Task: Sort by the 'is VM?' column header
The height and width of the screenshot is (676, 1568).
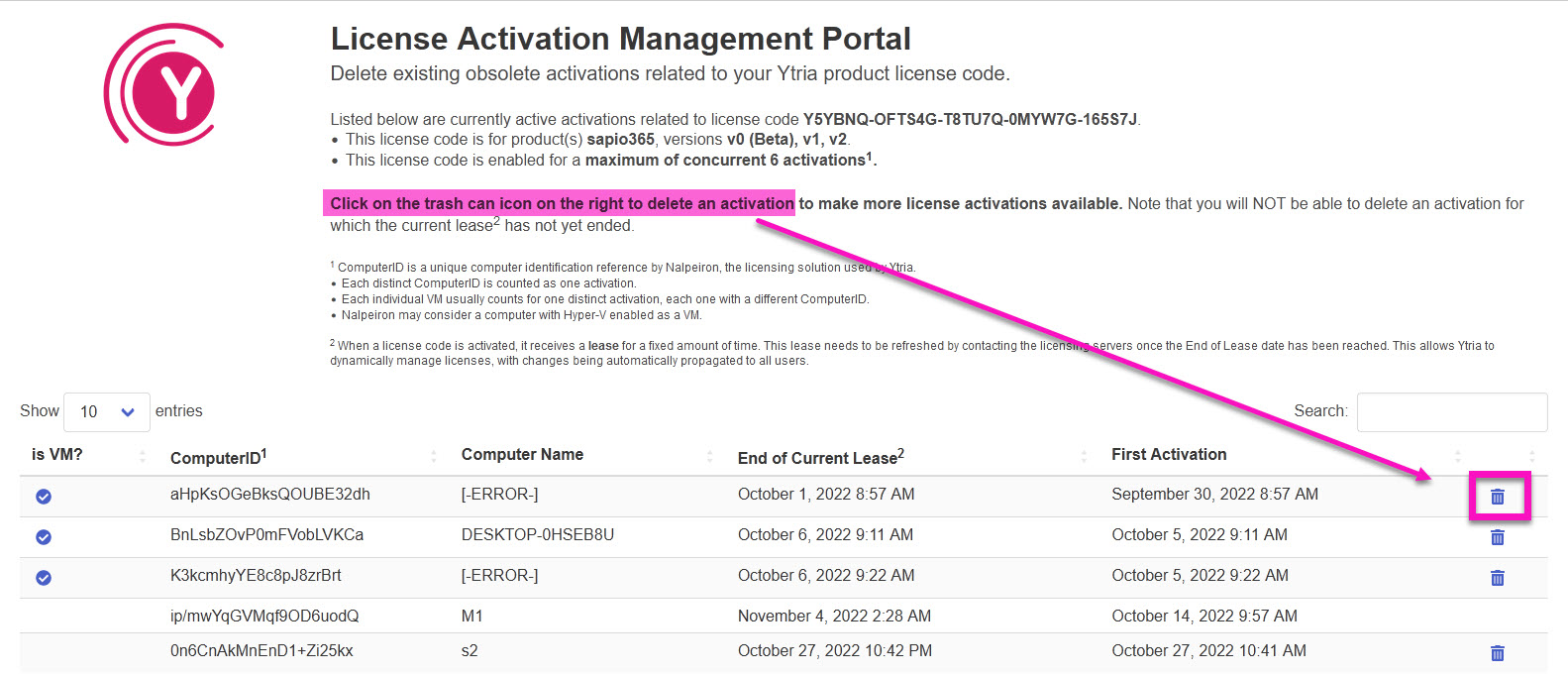Action: 57,455
